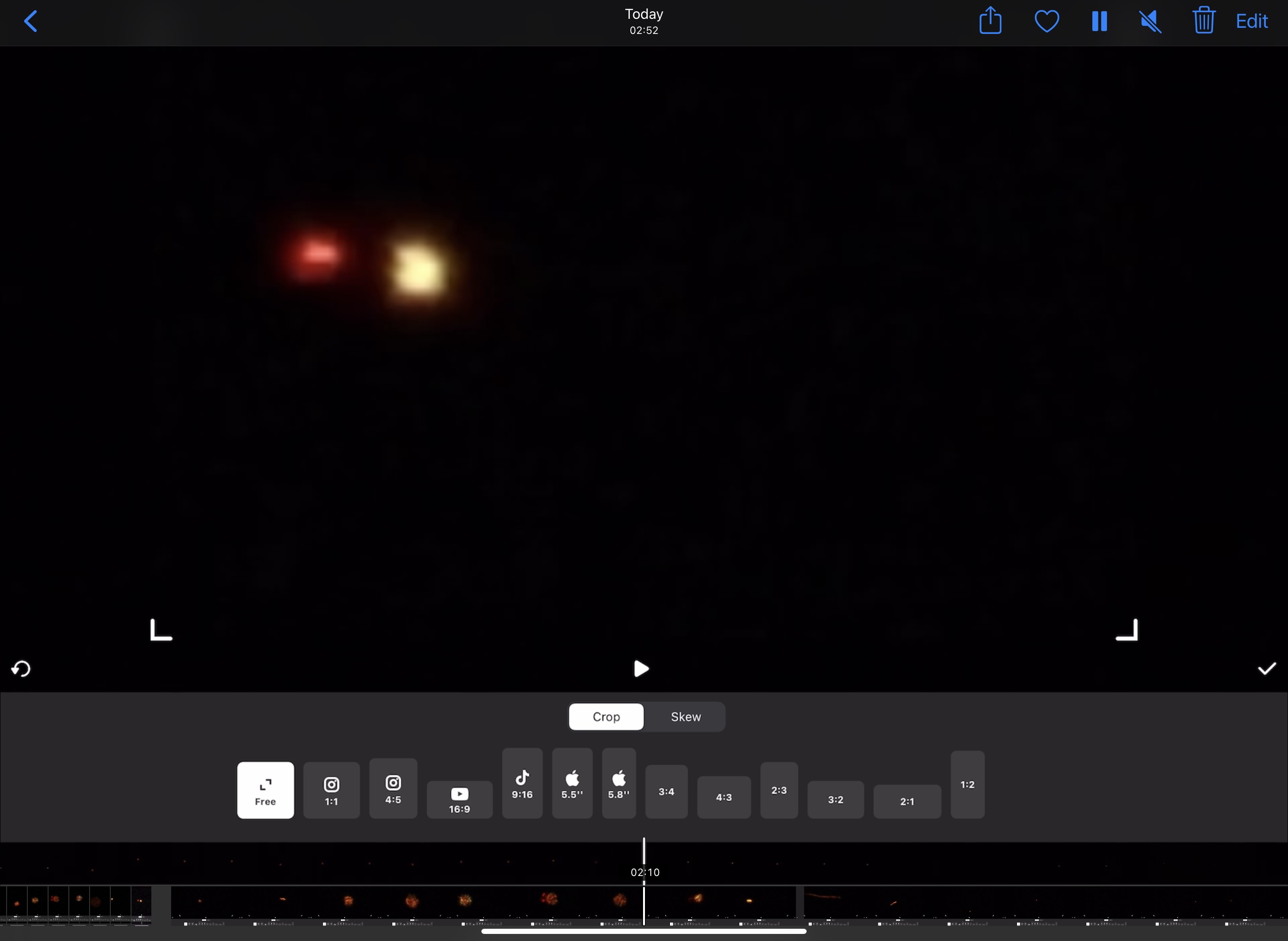Open Edit in the top right
1288x941 pixels.
click(1252, 22)
